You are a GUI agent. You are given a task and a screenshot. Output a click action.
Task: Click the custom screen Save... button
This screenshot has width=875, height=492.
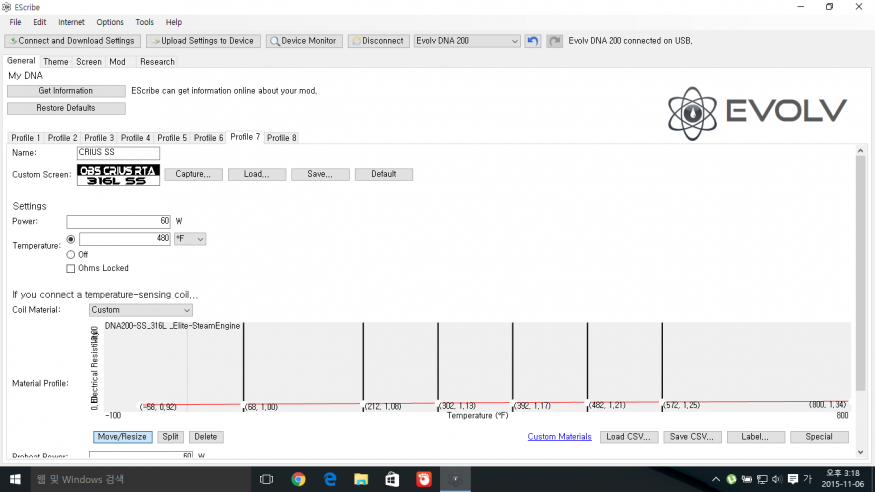pyautogui.click(x=320, y=174)
